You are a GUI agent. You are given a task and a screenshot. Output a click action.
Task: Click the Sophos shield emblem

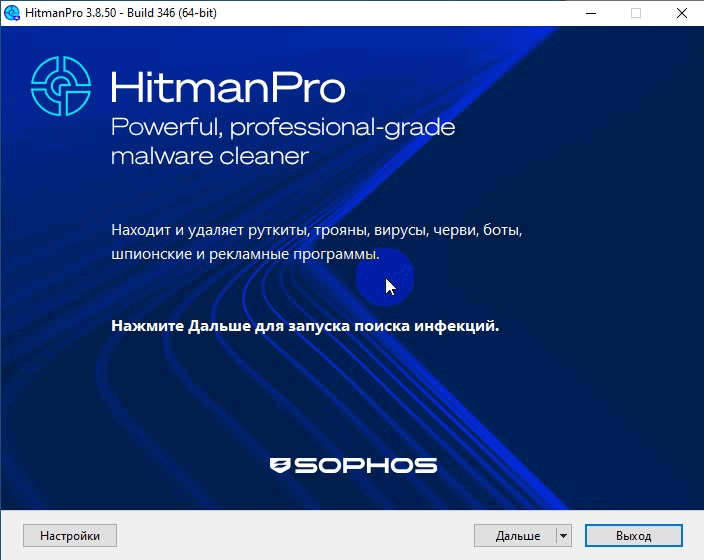280,466
